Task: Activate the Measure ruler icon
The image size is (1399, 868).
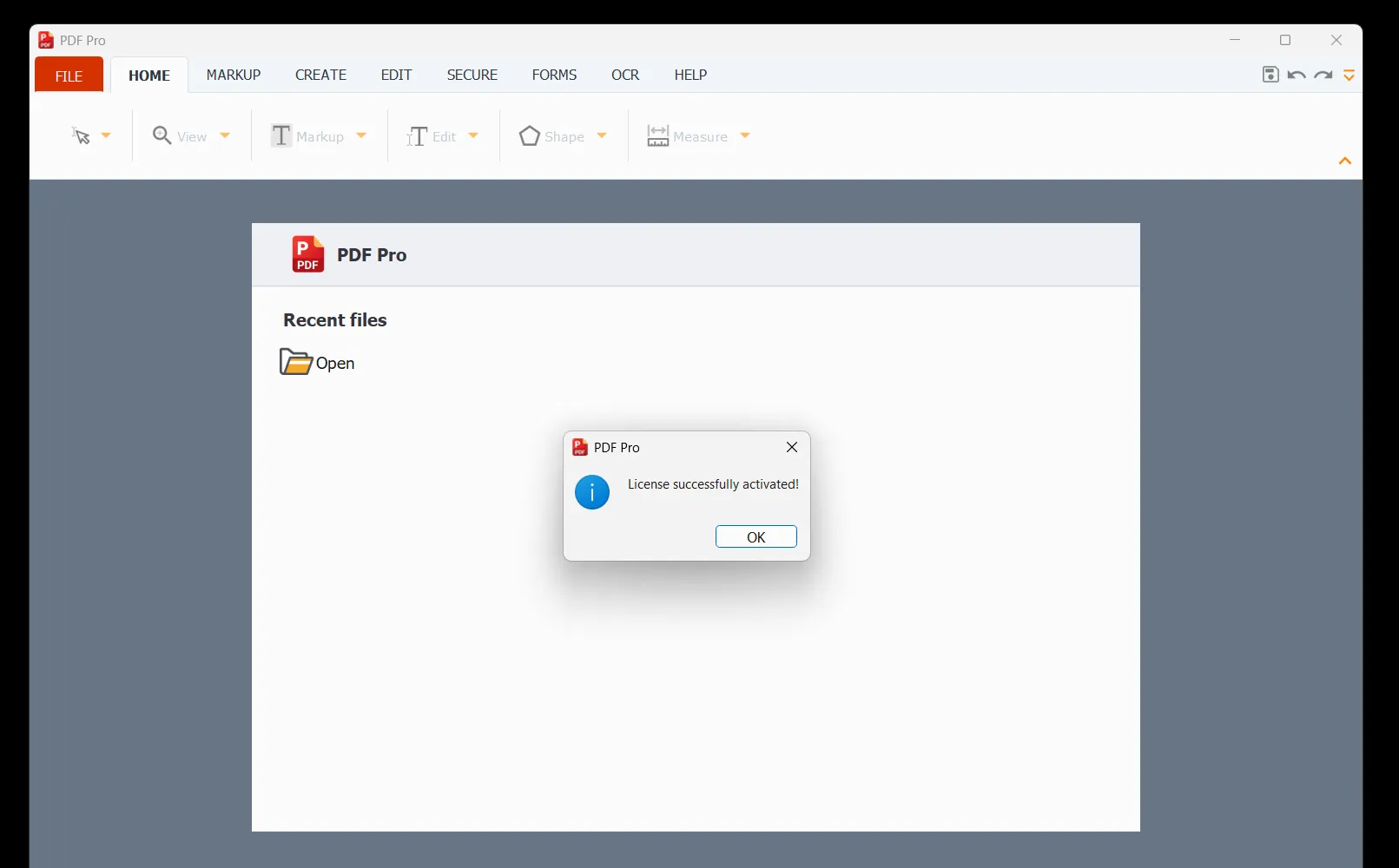Action: 658,136
